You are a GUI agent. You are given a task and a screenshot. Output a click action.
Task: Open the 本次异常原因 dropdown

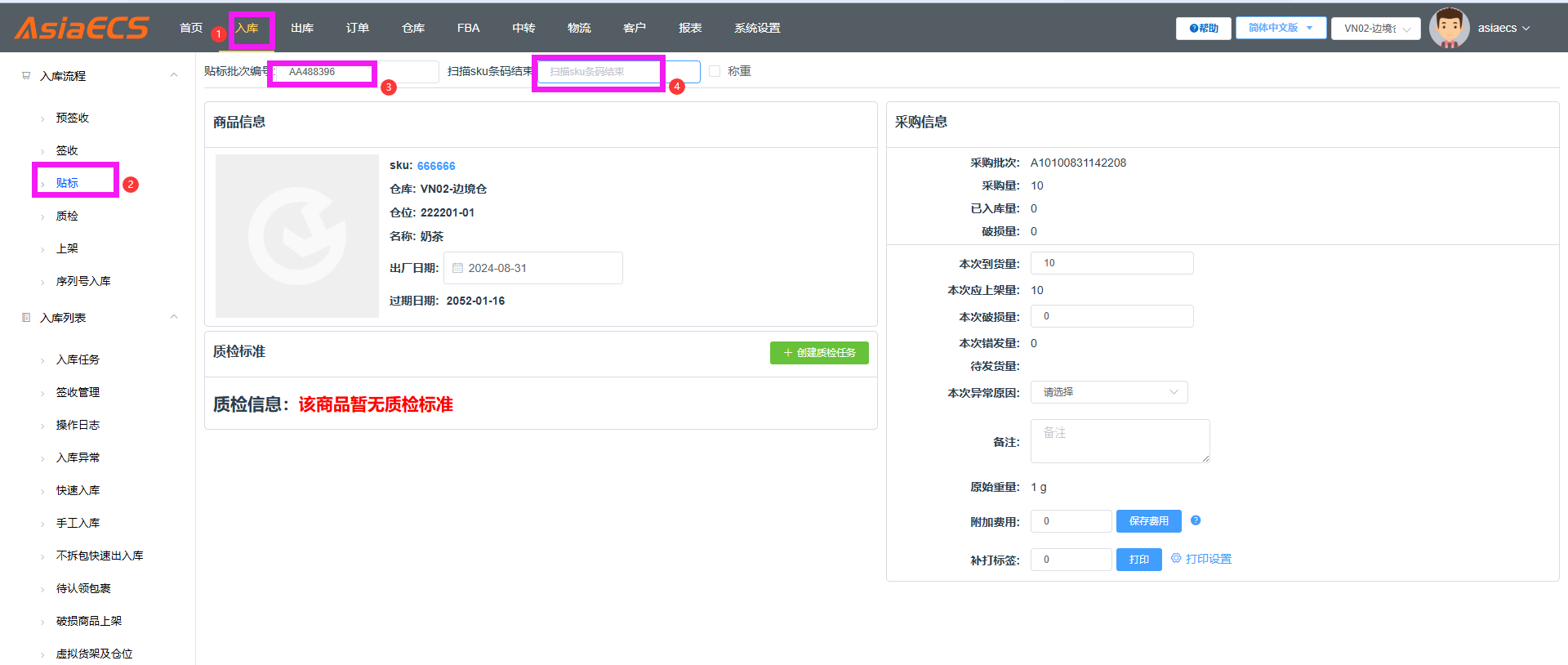click(1109, 392)
